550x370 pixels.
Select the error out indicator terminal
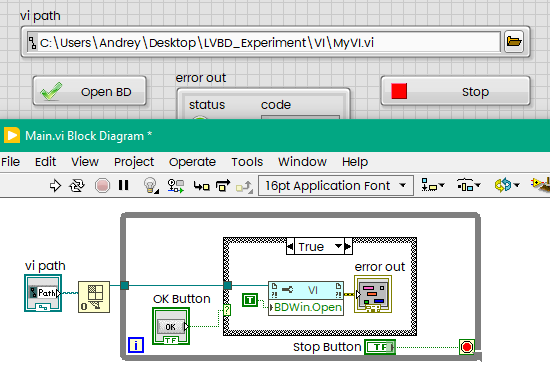click(373, 294)
